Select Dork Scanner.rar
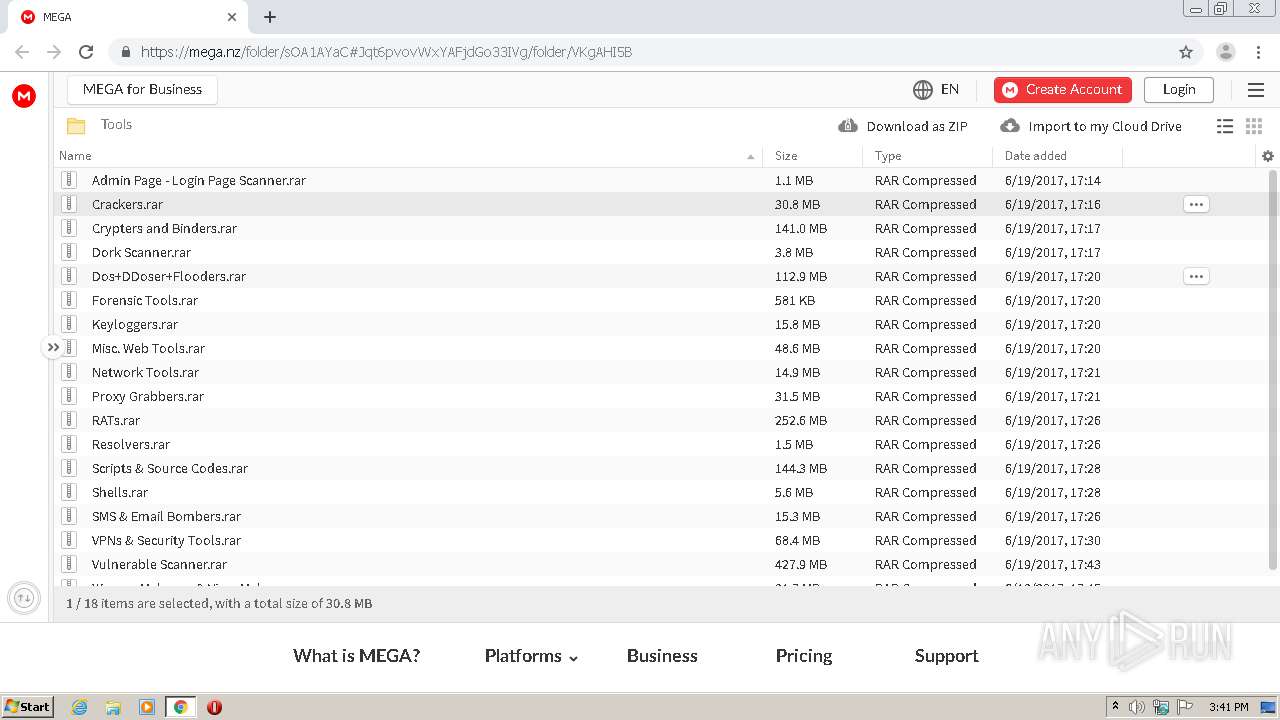 (141, 252)
